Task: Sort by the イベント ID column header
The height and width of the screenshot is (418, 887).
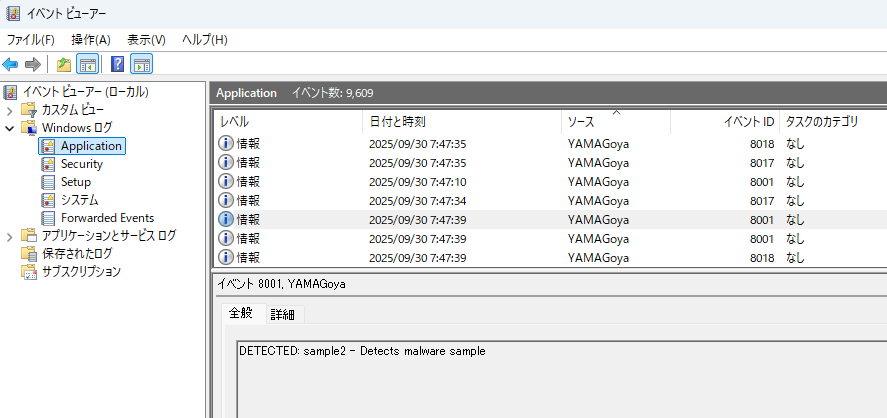Action: tap(748, 122)
